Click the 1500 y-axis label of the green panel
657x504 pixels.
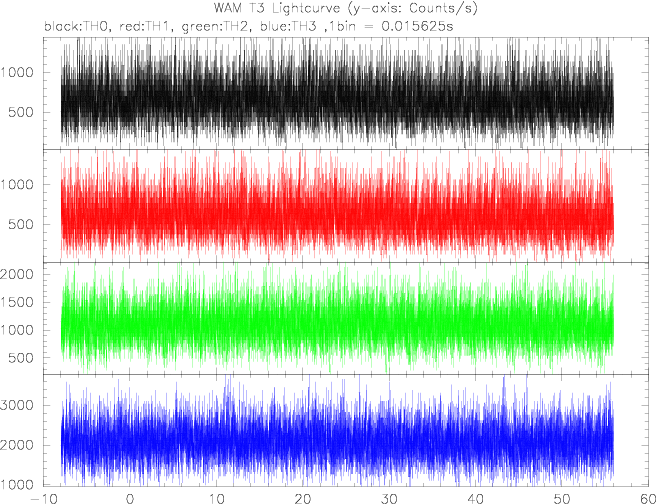16,302
